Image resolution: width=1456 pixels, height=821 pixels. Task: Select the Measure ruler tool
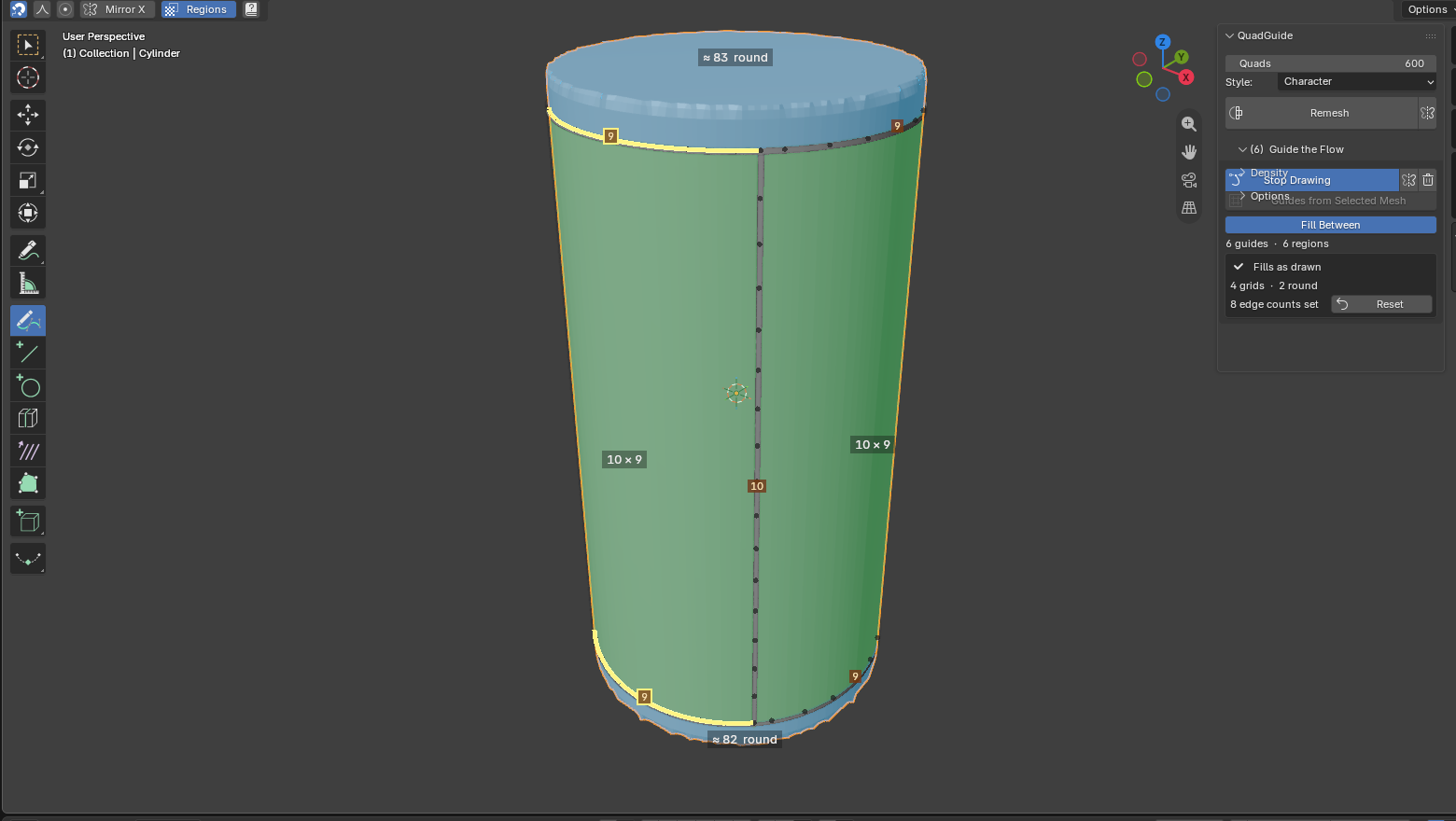[28, 283]
